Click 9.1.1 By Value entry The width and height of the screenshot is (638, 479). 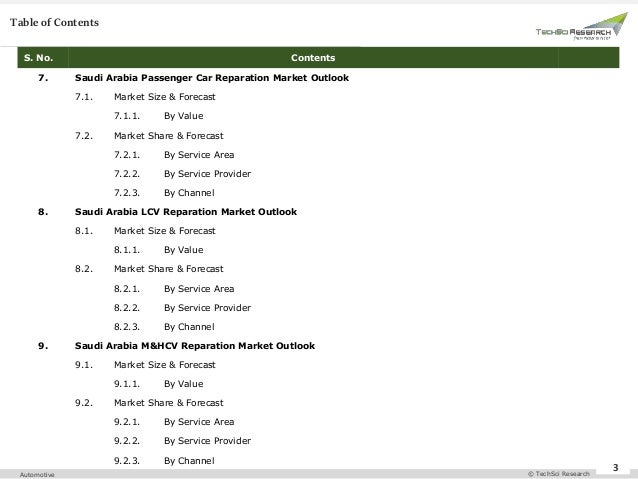pos(184,384)
